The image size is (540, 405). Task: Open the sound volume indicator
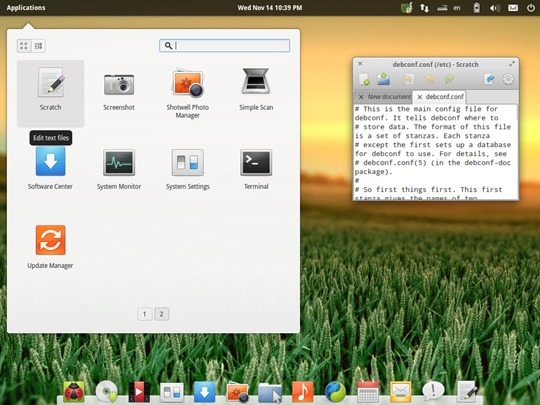tap(495, 8)
